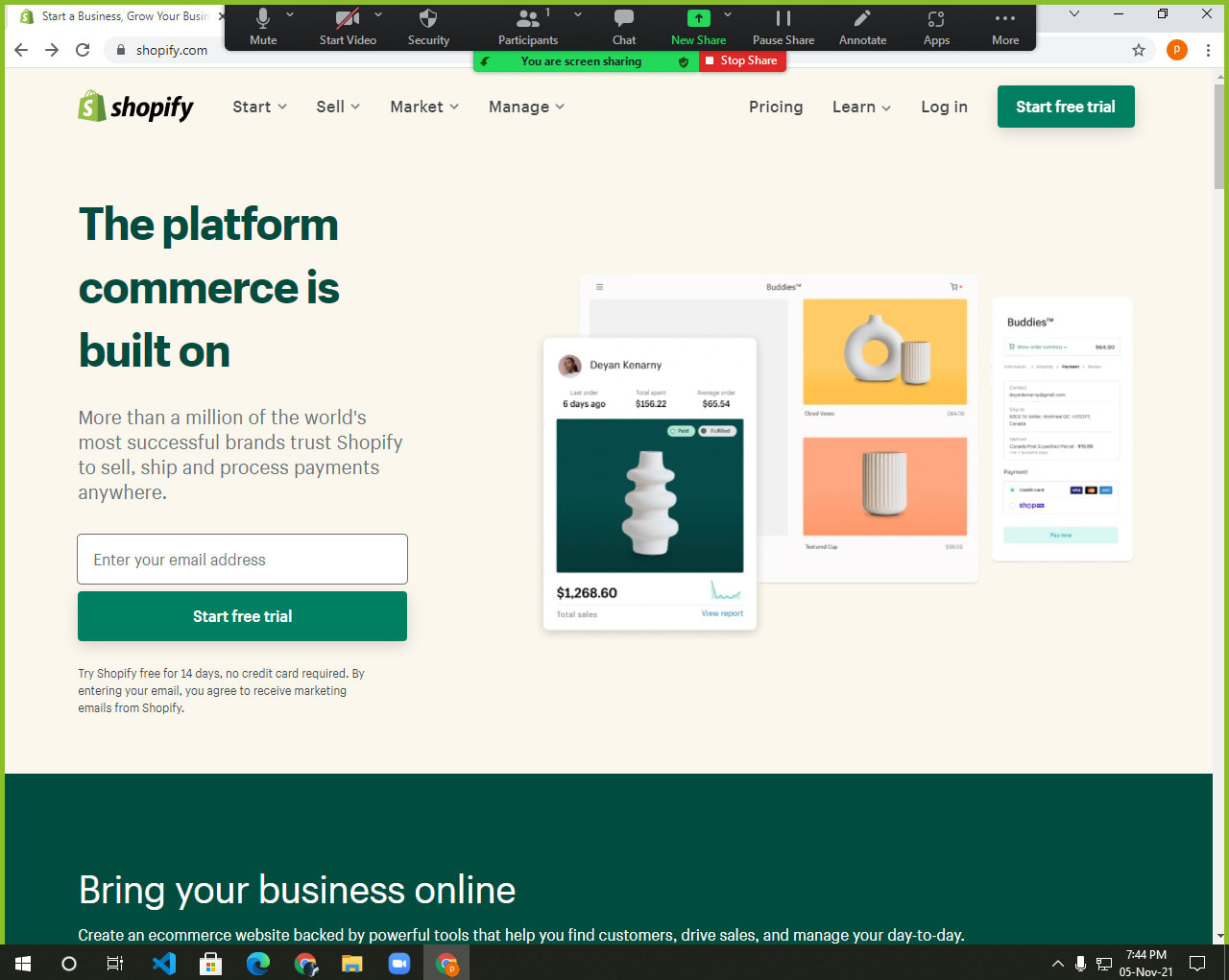
Task: Open Windows Start menu
Action: pos(23,963)
